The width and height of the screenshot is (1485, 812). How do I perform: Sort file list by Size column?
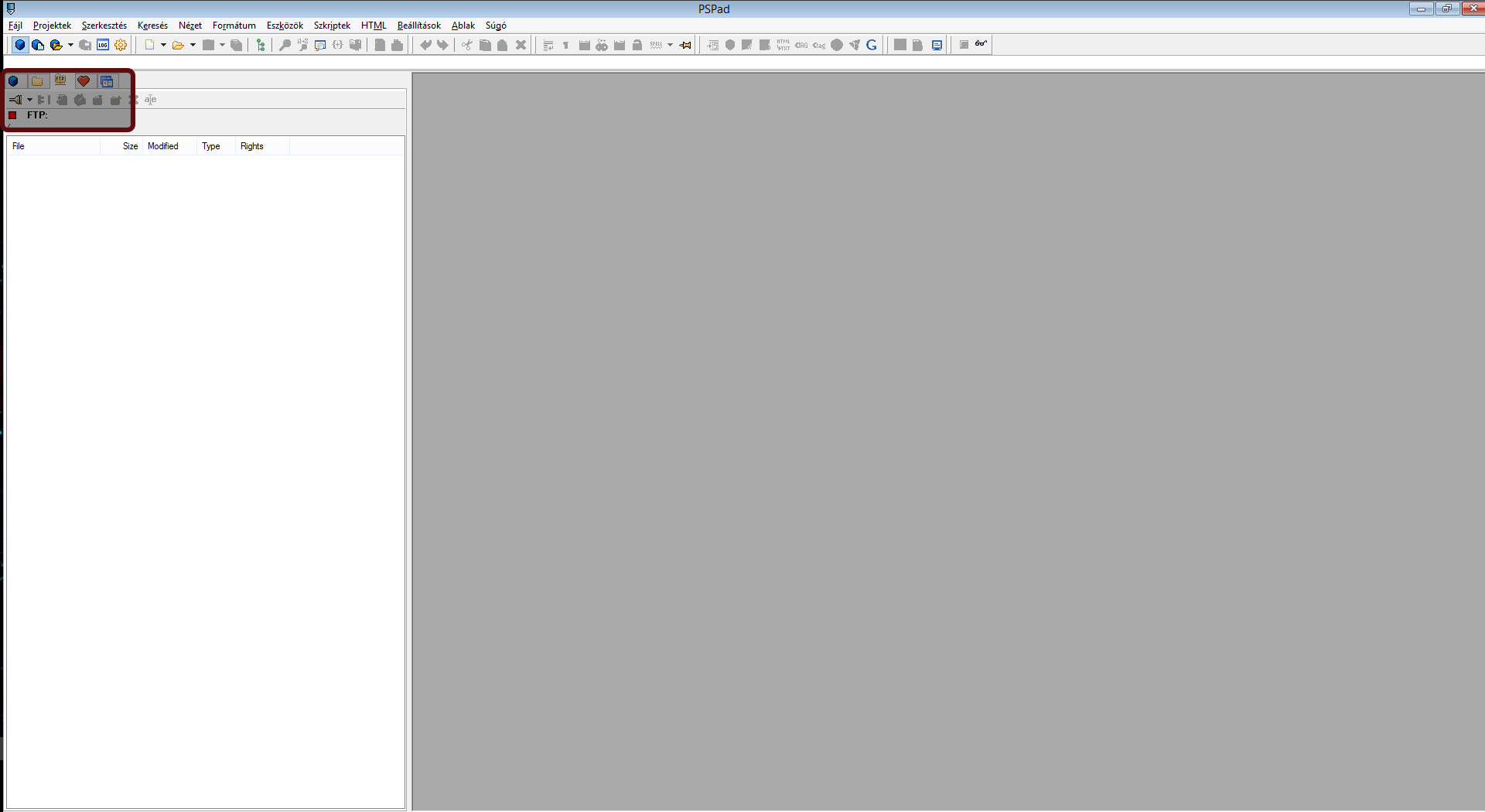point(130,146)
